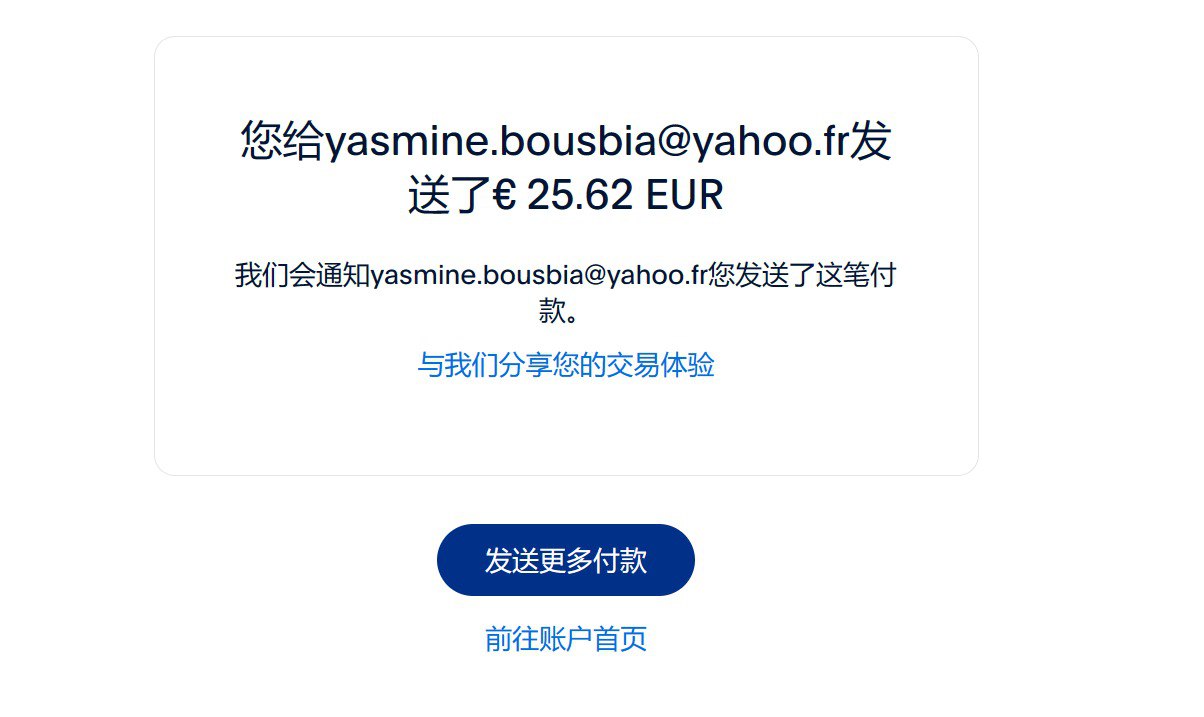Open the 前往账户首页 link

tap(565, 639)
